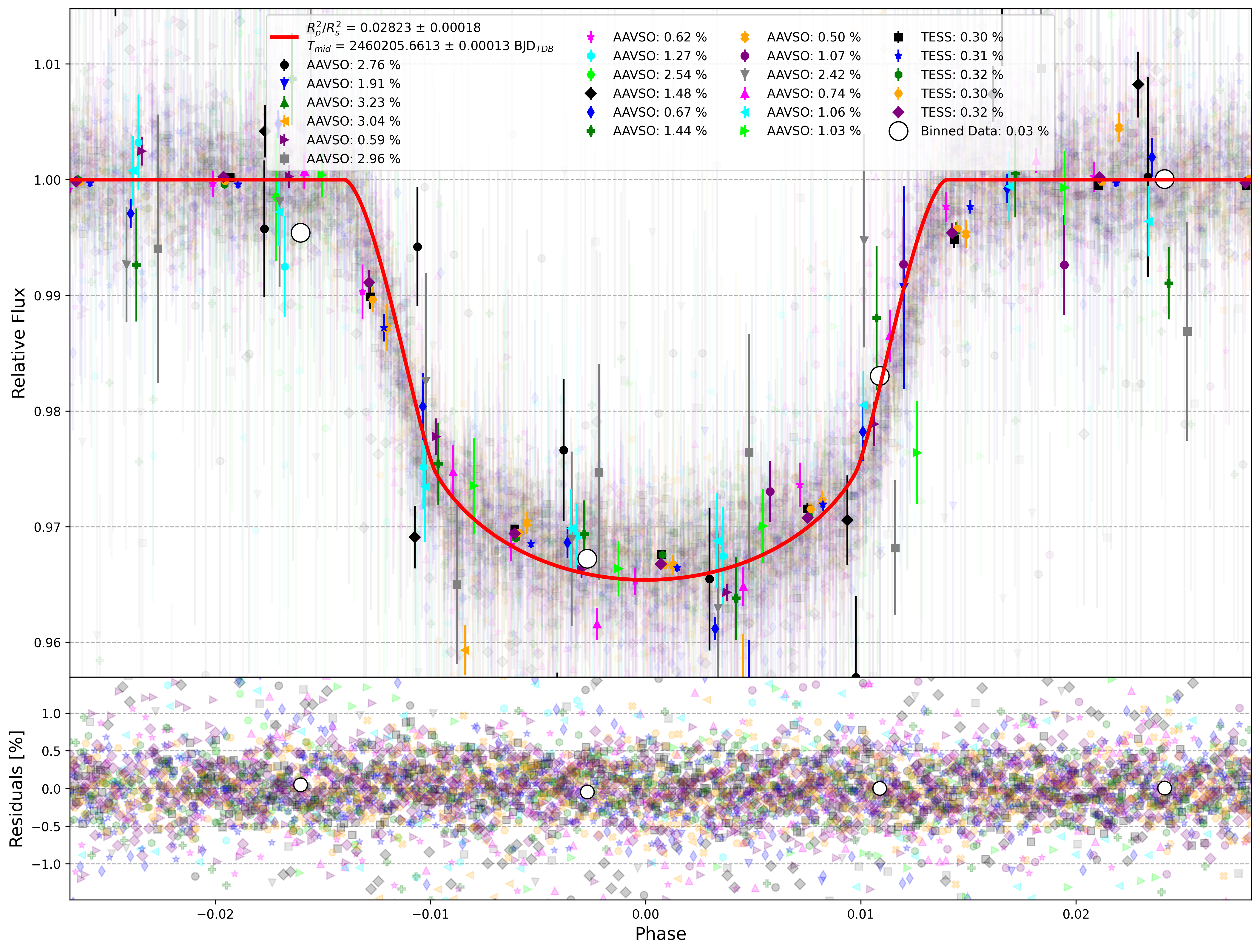Click the 0.00 tick on the phase axis

[x=645, y=914]
